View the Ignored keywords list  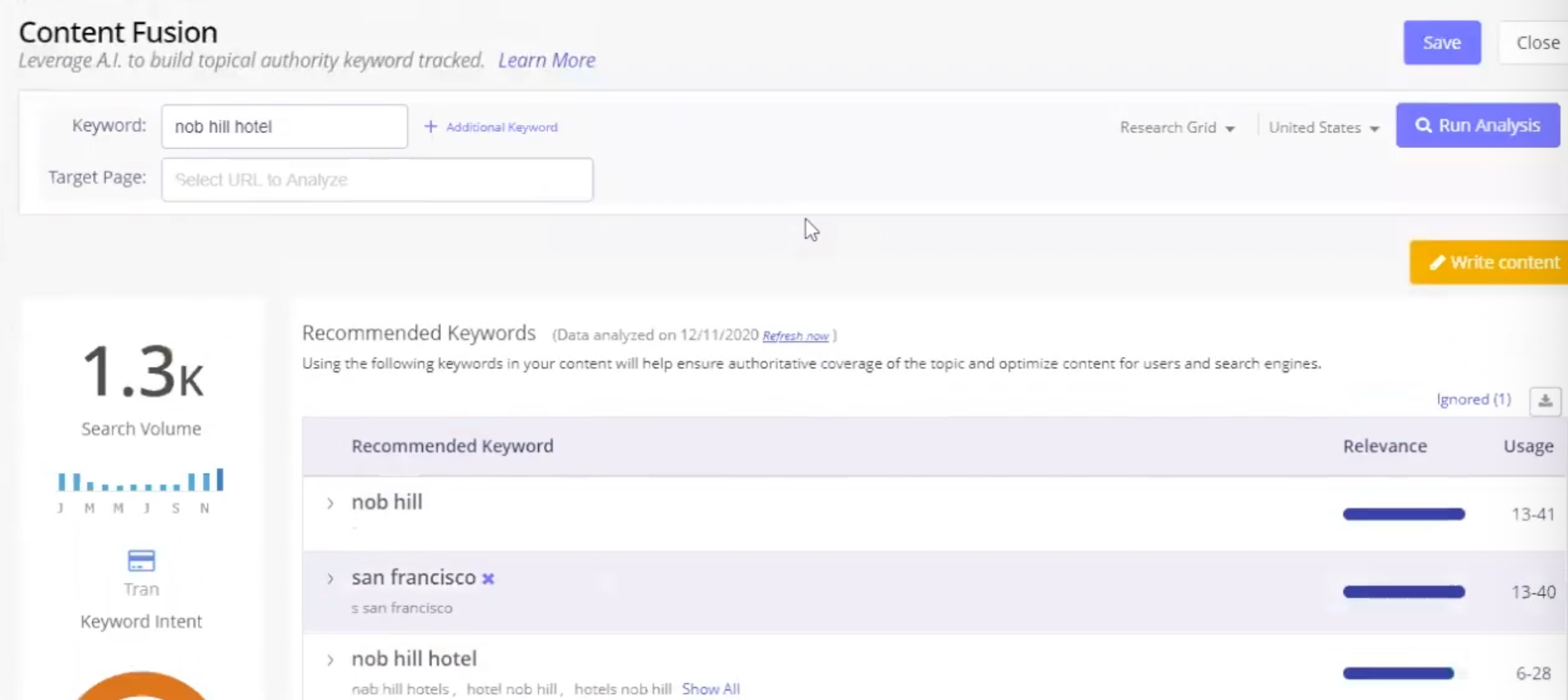coord(1473,399)
